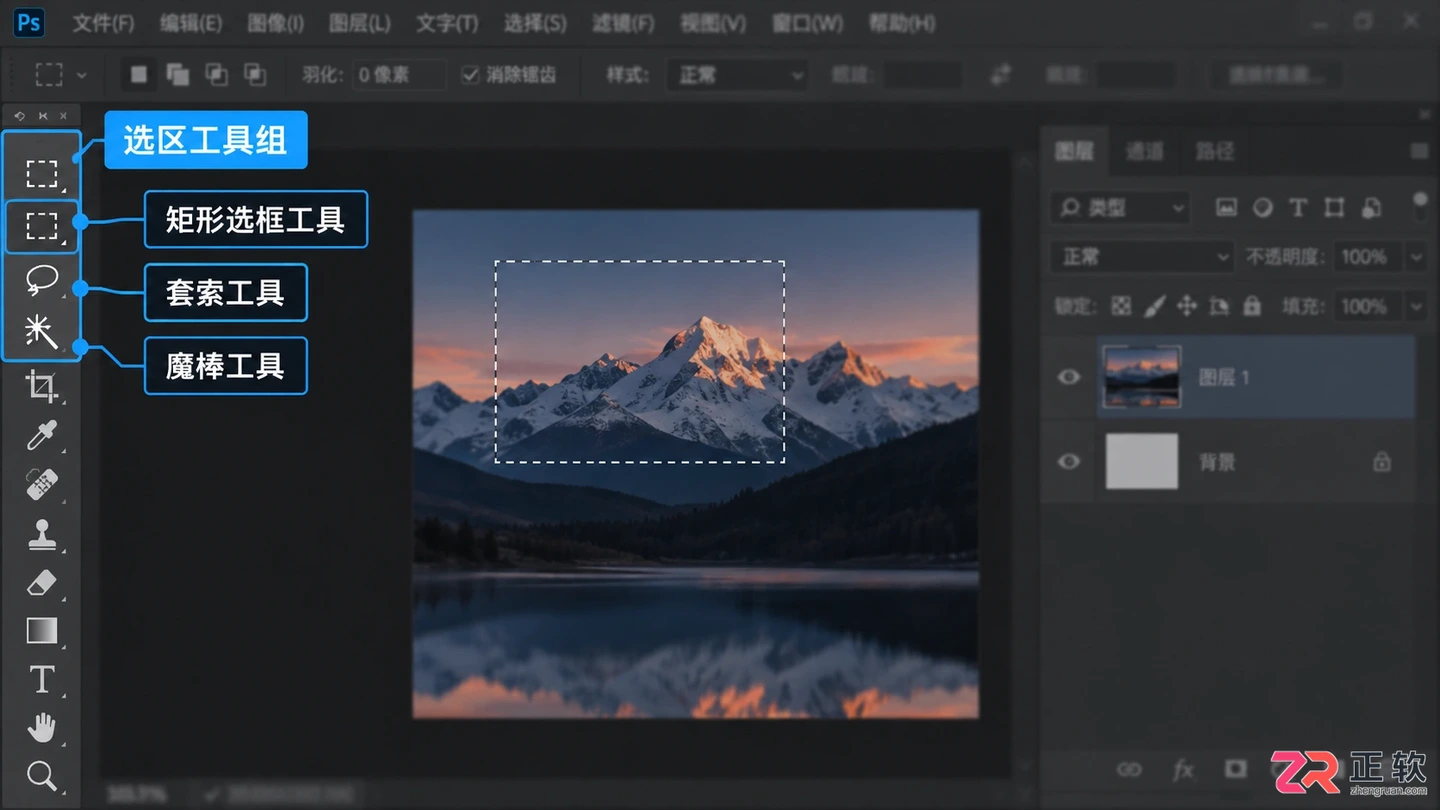The height and width of the screenshot is (810, 1440).
Task: Click the link layers icon
Action: pyautogui.click(x=1129, y=769)
